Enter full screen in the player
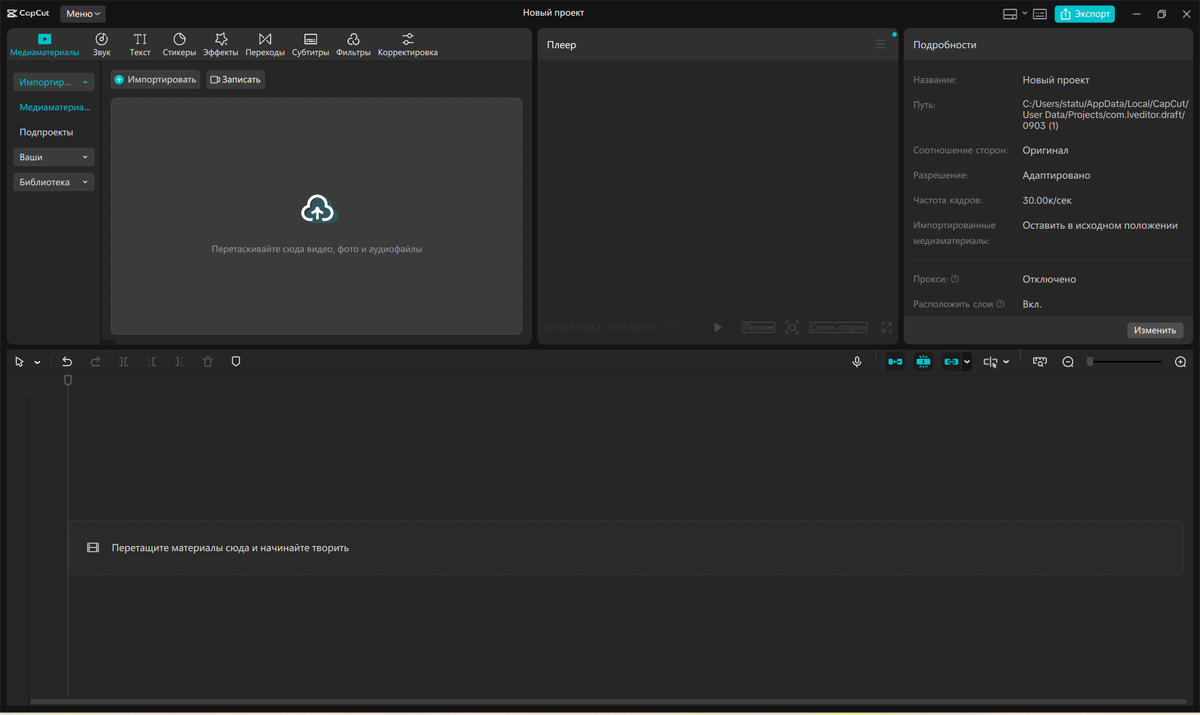This screenshot has height=715, width=1200. (886, 327)
